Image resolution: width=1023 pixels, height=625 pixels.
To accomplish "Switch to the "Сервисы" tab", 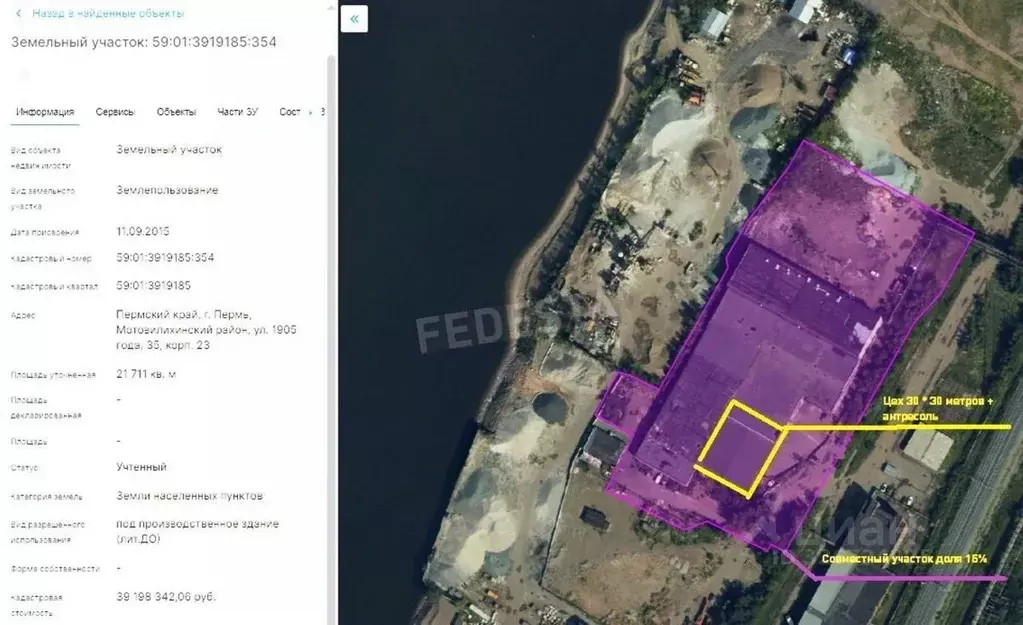I will point(115,112).
